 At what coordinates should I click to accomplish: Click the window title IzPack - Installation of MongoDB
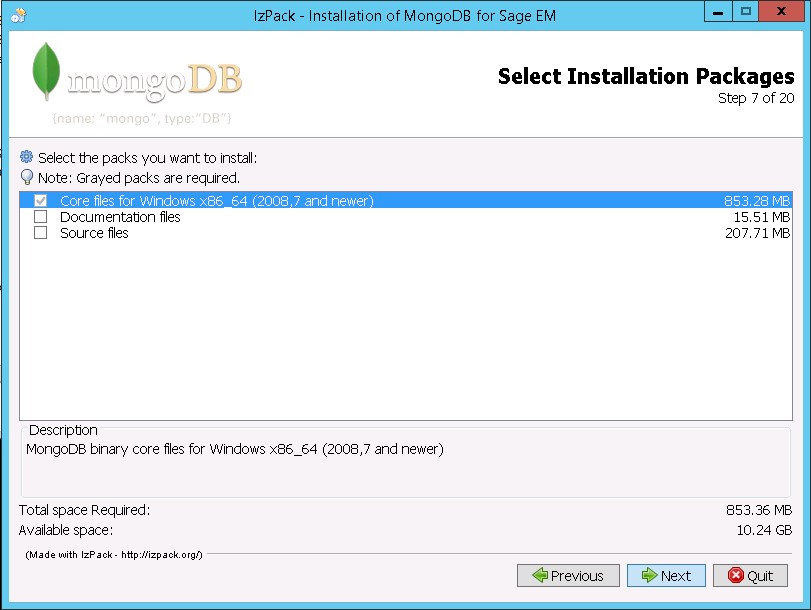pyautogui.click(x=405, y=16)
